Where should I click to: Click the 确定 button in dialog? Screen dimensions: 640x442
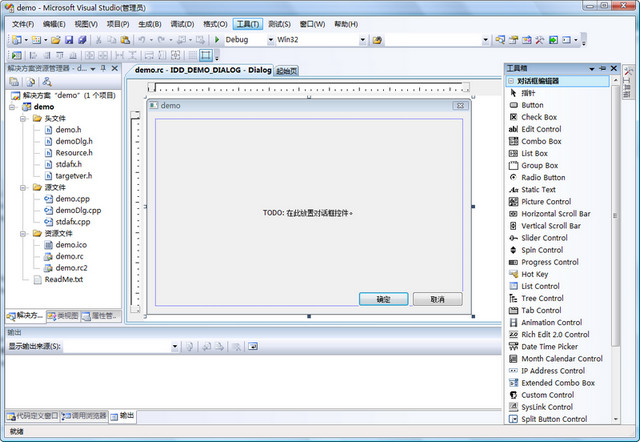pos(383,299)
